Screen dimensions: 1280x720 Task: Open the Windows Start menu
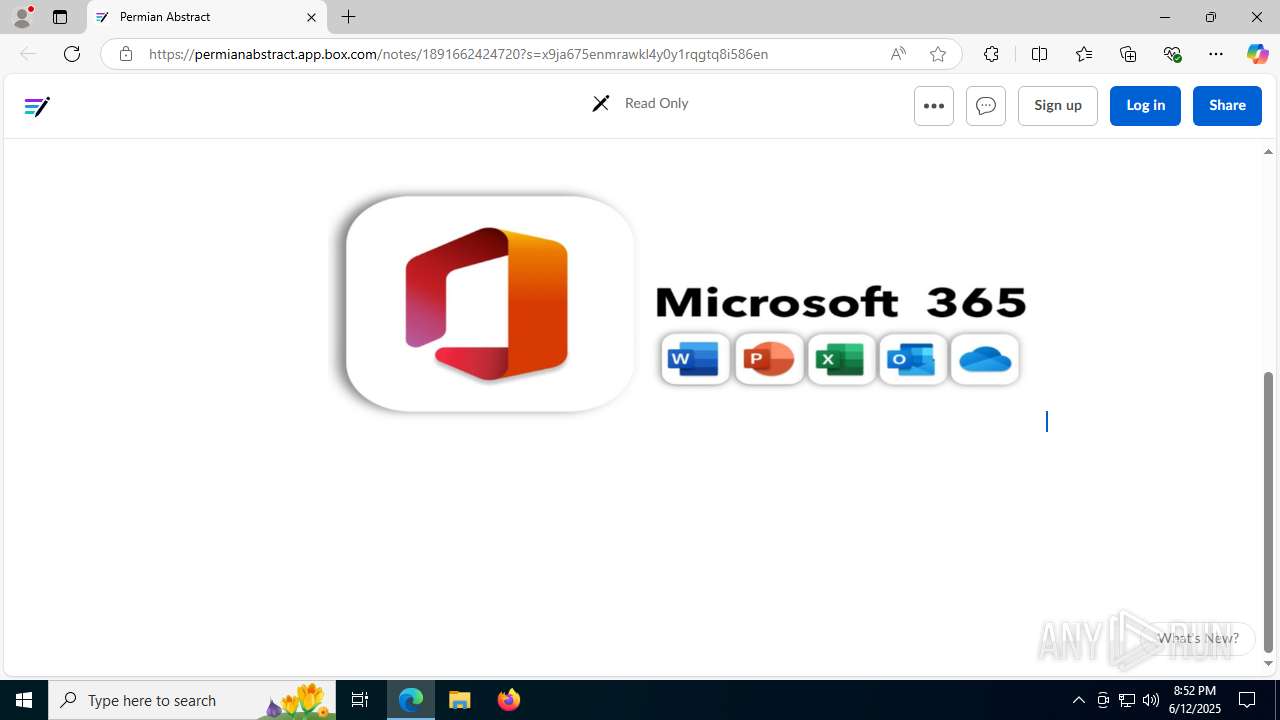click(x=24, y=700)
